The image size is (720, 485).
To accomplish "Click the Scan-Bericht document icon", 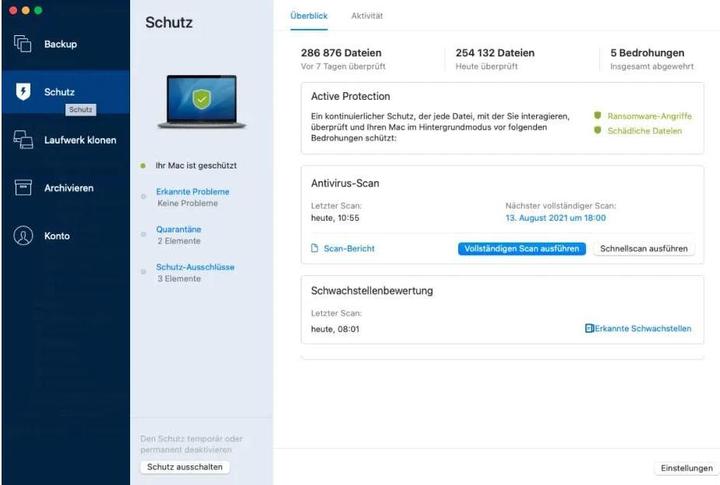I will click(315, 248).
